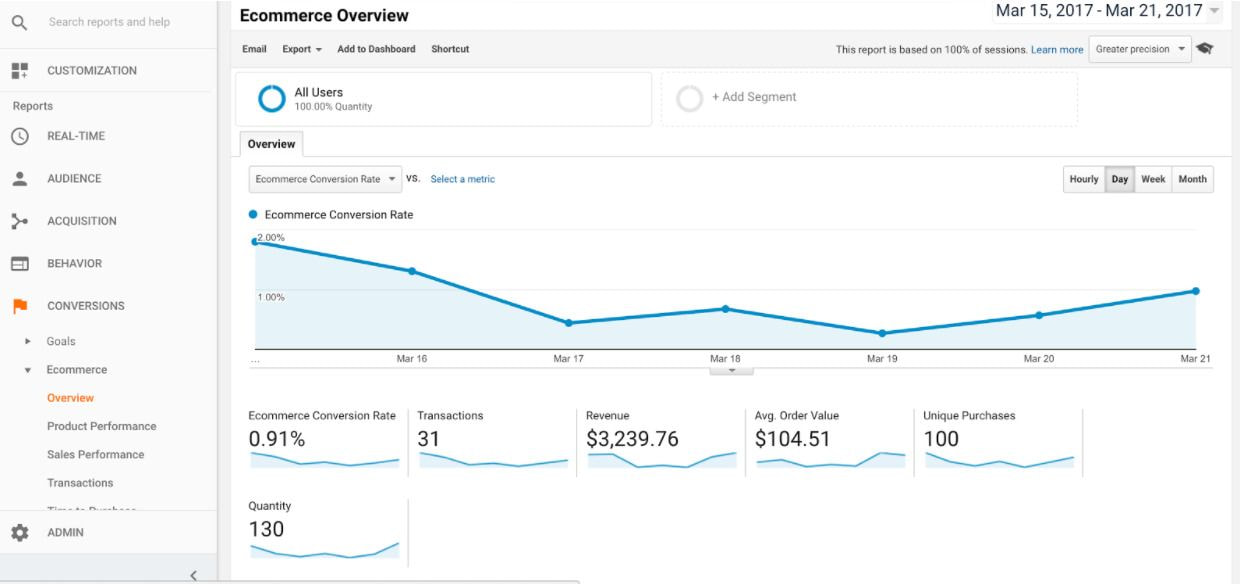Image resolution: width=1240 pixels, height=584 pixels.
Task: Click the Mar 17 data point on chart
Action: click(x=568, y=323)
